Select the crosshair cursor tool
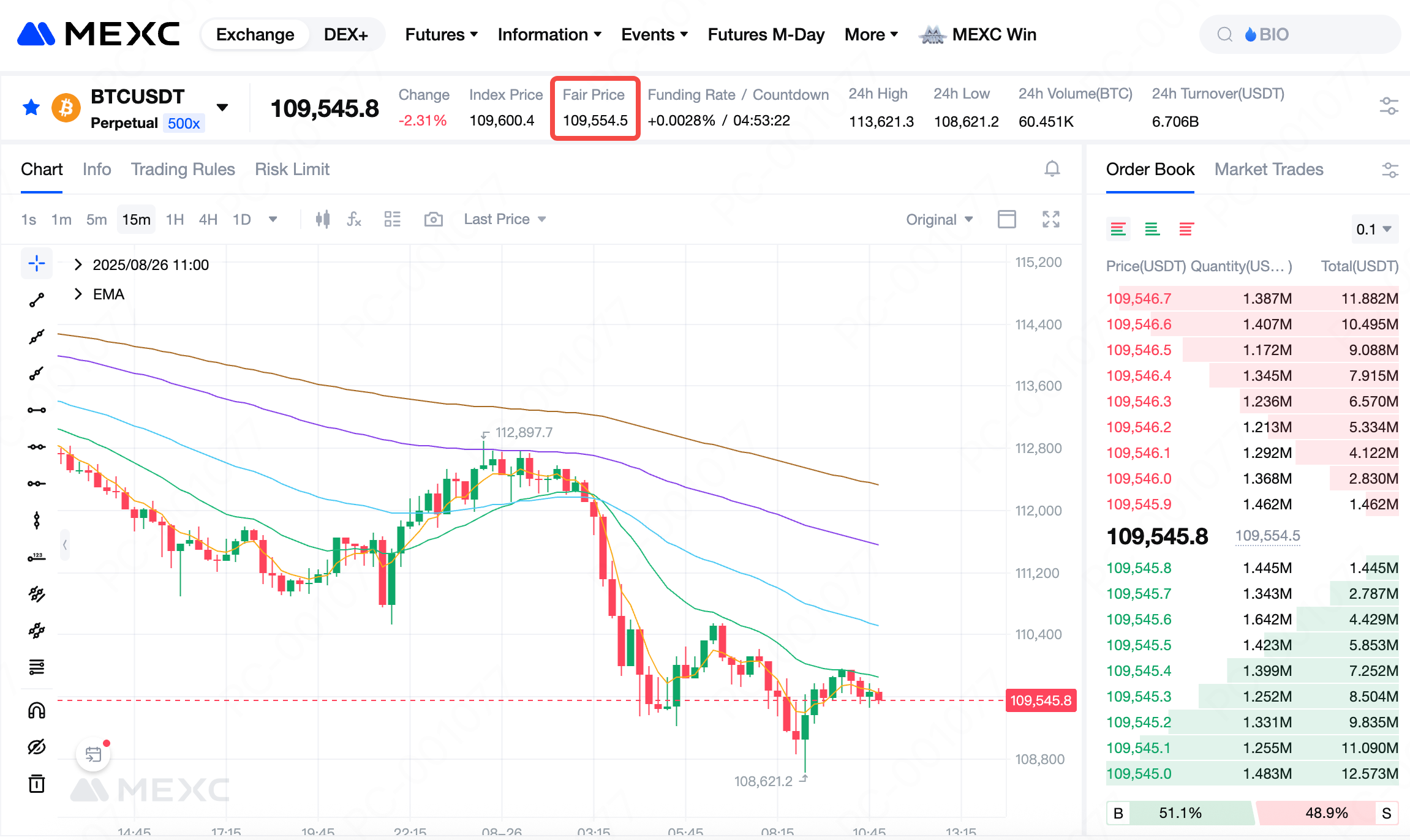 37,263
